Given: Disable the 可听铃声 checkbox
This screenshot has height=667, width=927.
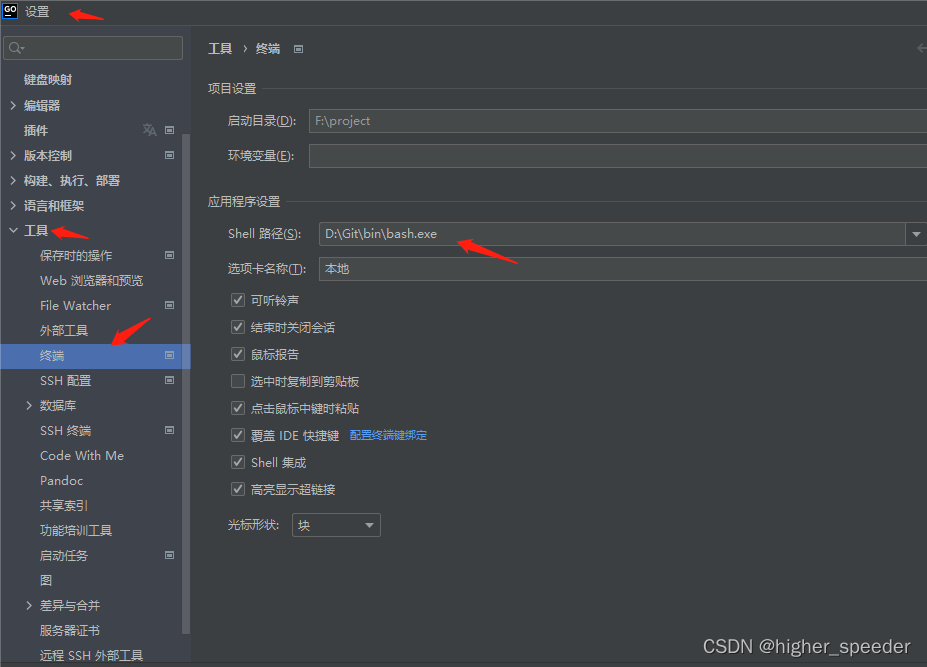Looking at the screenshot, I should [x=237, y=299].
